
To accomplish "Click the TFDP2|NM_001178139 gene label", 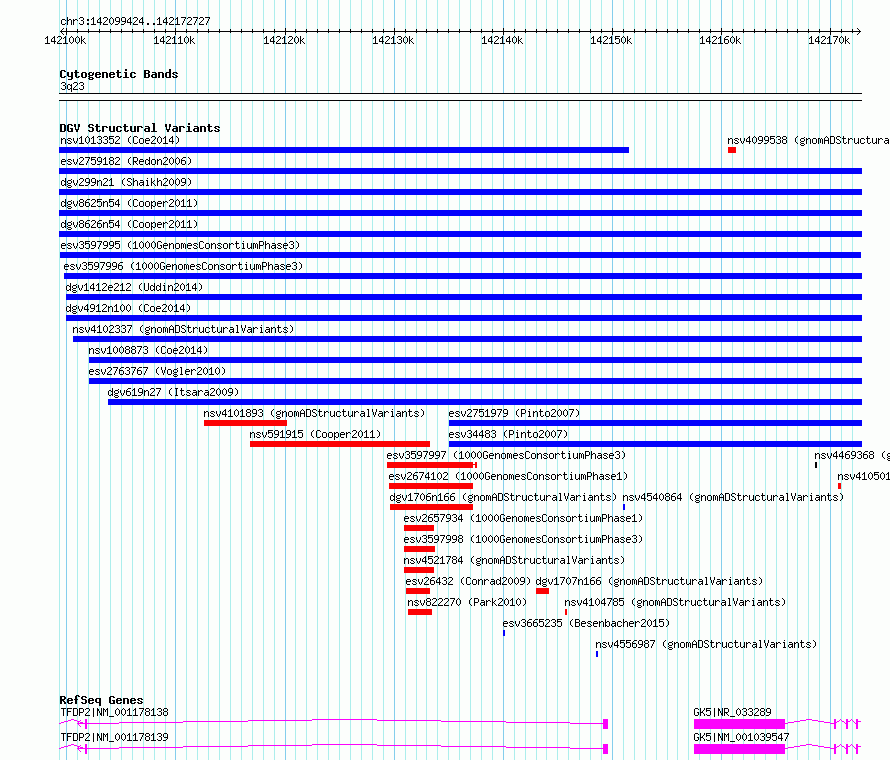I will point(114,737).
